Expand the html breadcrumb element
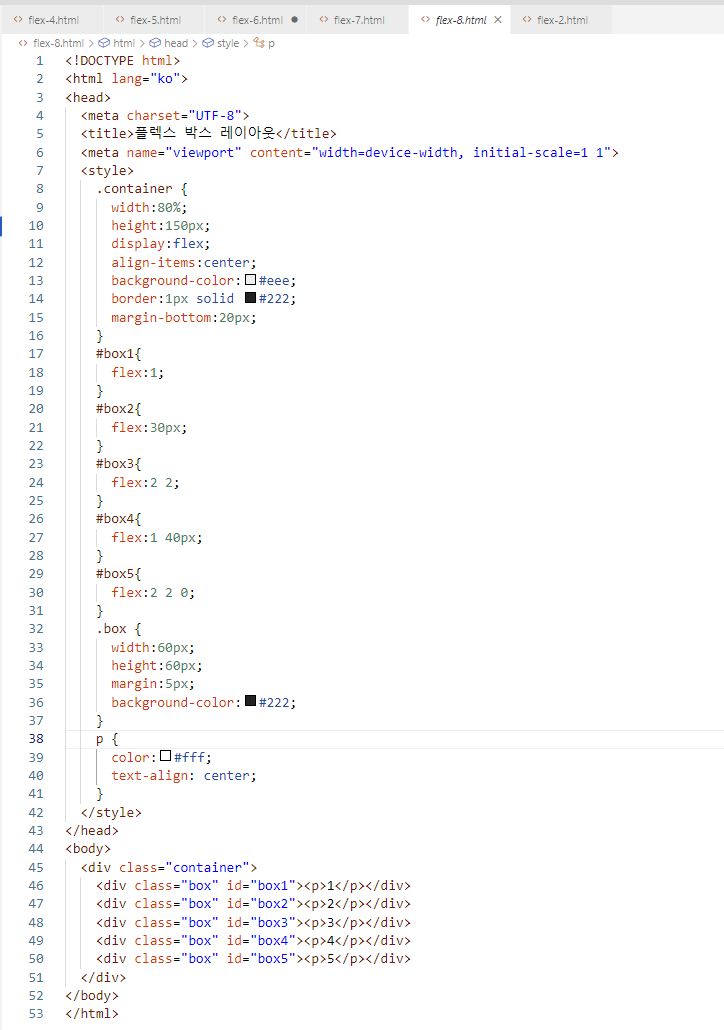The image size is (724, 1030). pos(123,43)
